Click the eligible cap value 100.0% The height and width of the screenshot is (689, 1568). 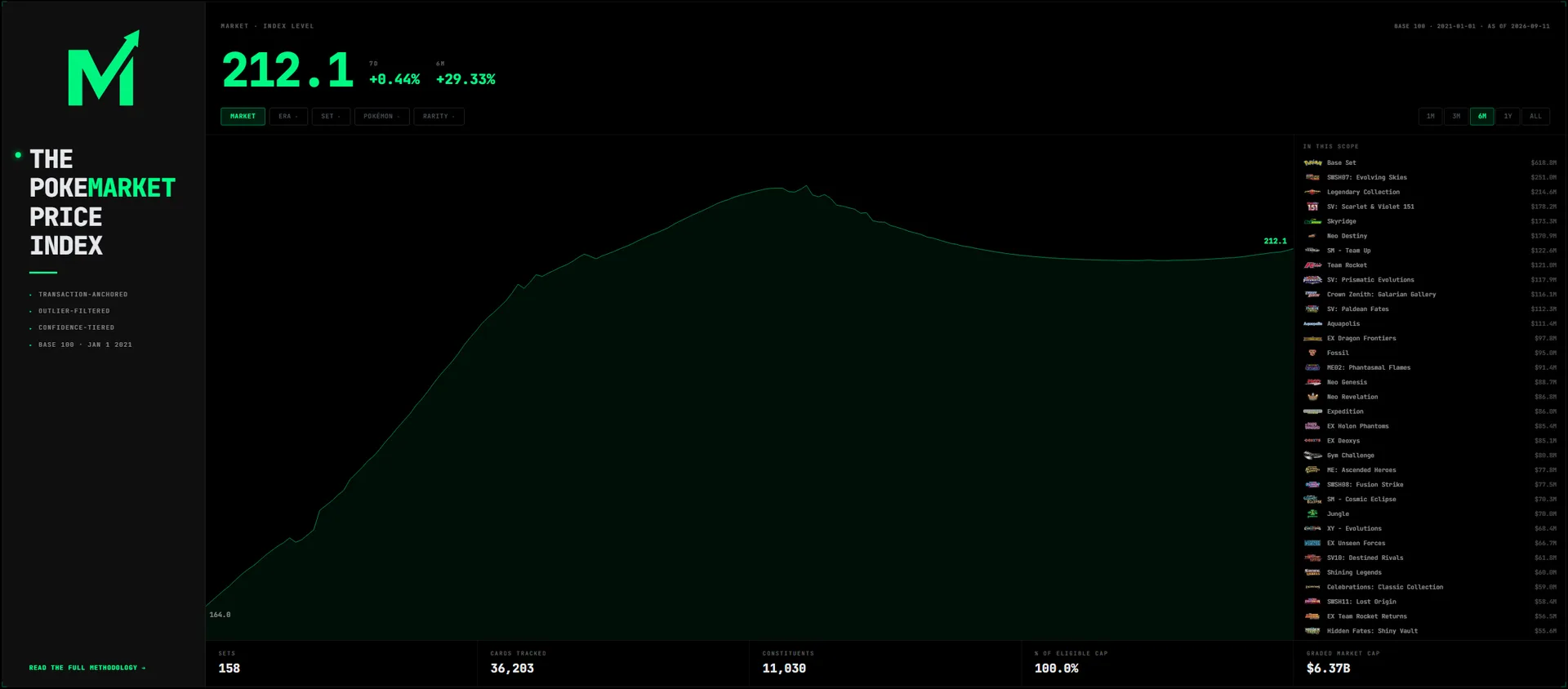tap(1056, 669)
